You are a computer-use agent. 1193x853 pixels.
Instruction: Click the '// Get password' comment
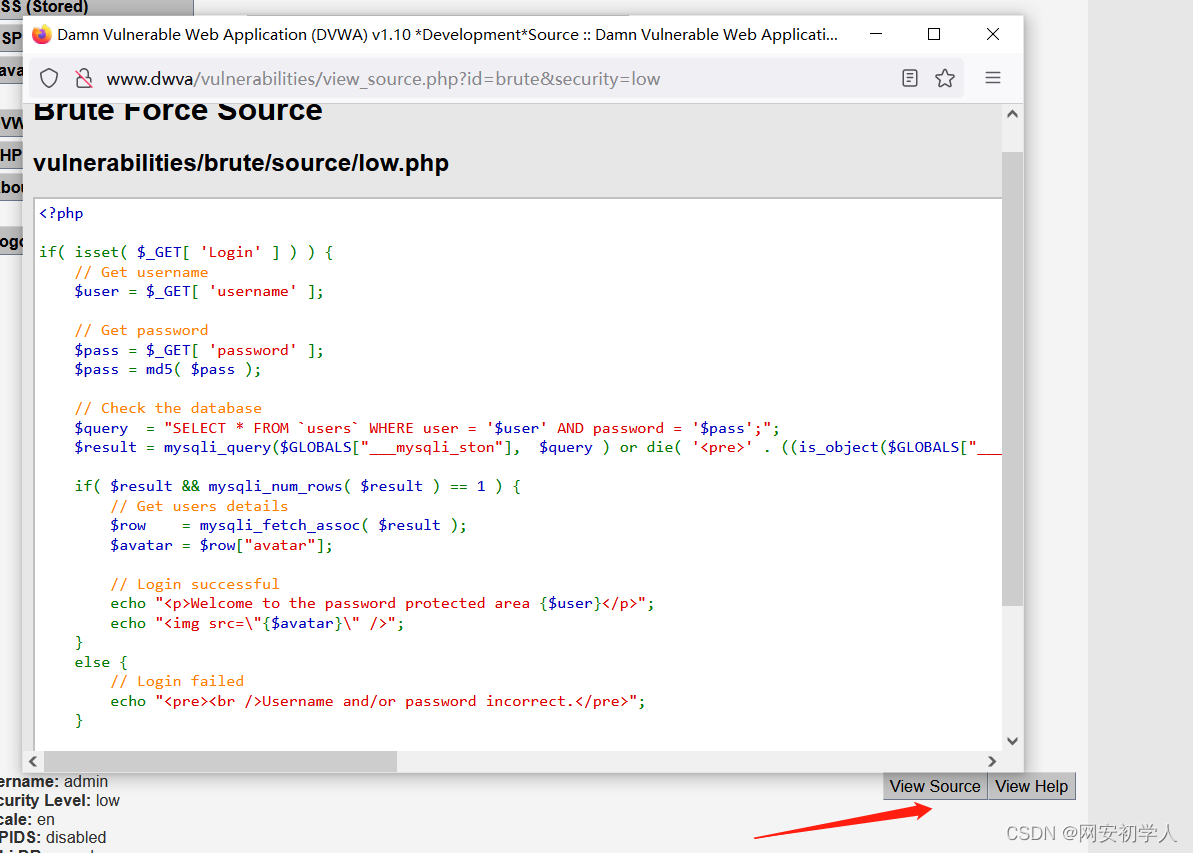coord(142,330)
